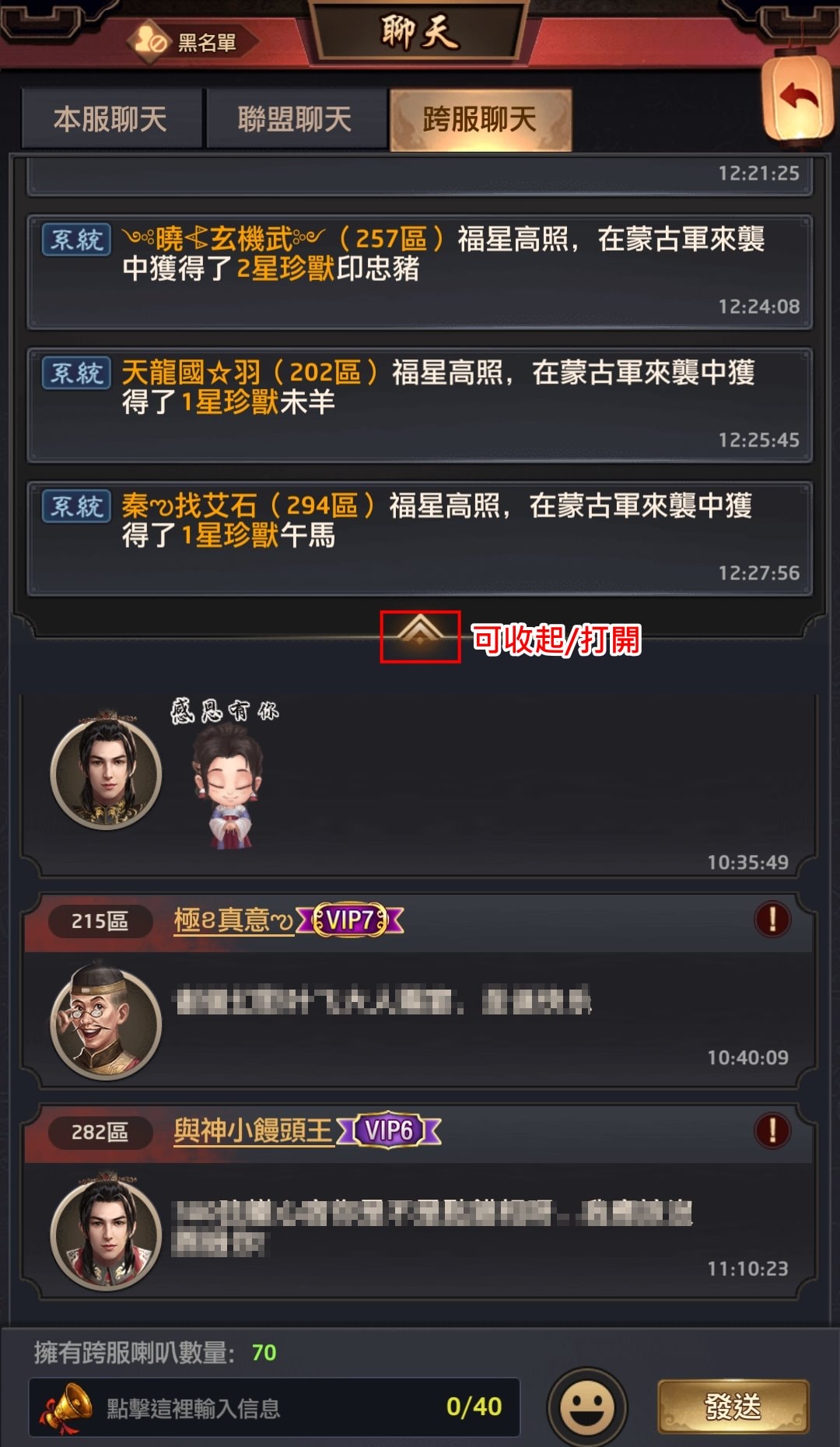This screenshot has width=840, height=1447.
Task: Switch to 聯盟聊天 tab
Action: point(296,120)
